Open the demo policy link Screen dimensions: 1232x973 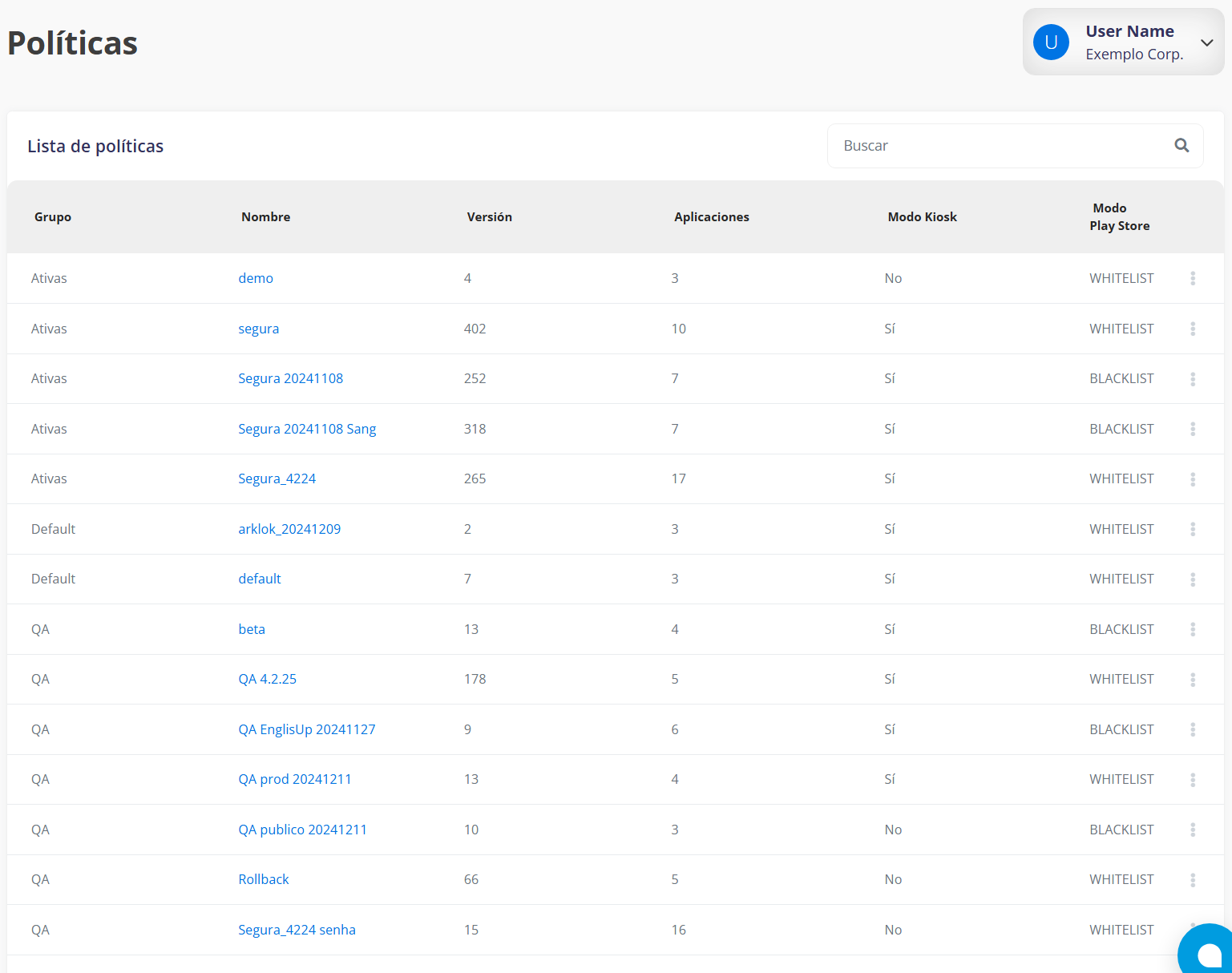[x=256, y=278]
